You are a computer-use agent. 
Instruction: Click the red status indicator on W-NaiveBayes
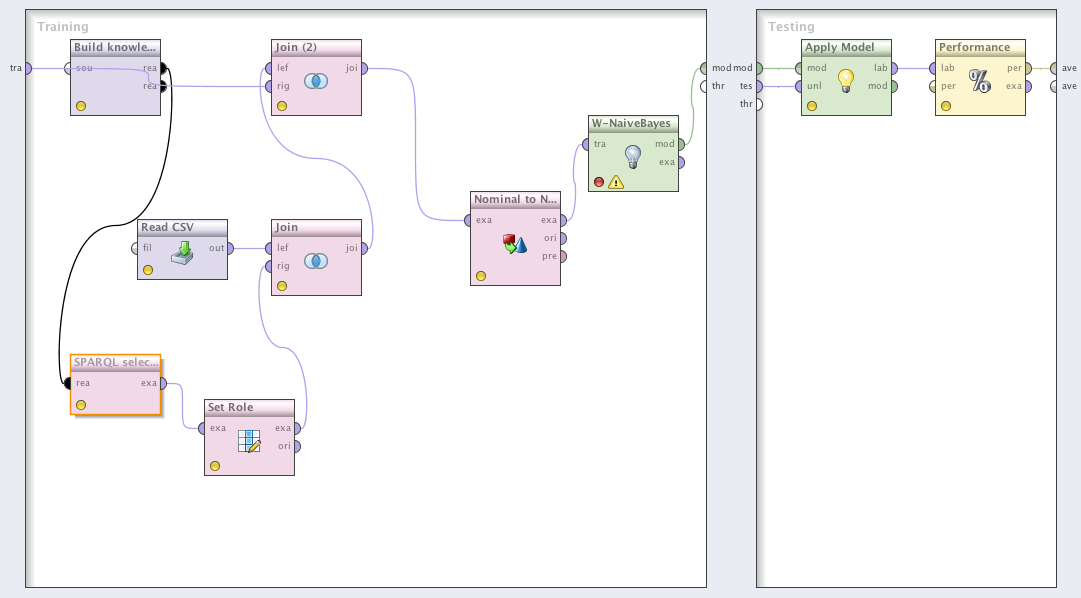point(599,182)
